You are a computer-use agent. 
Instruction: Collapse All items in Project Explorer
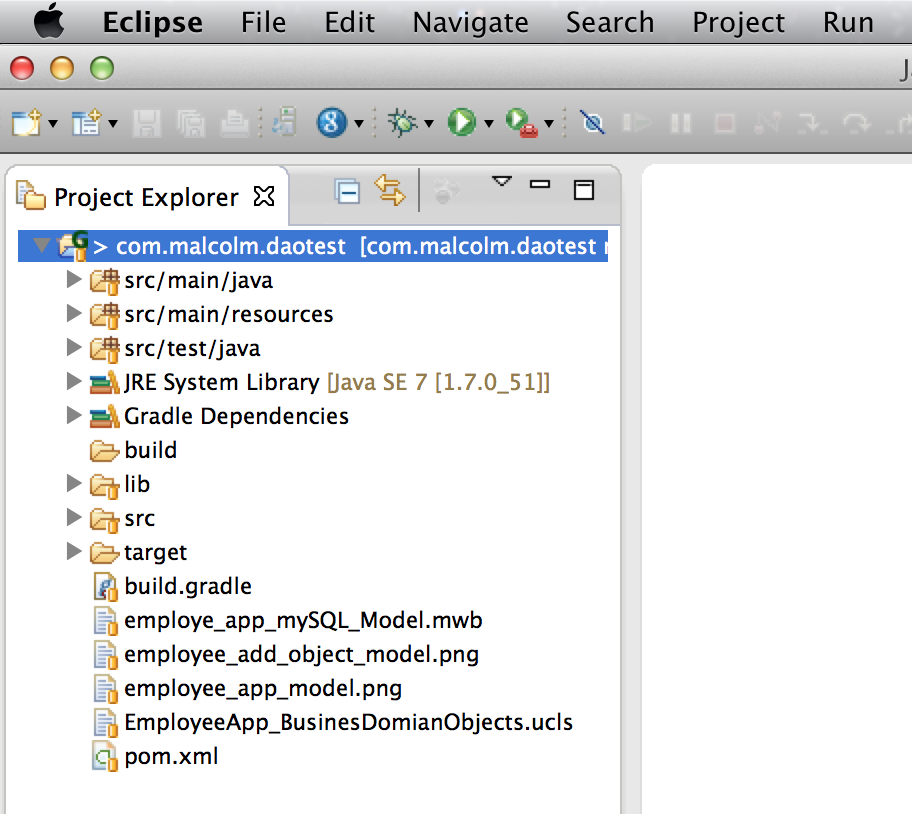point(347,190)
